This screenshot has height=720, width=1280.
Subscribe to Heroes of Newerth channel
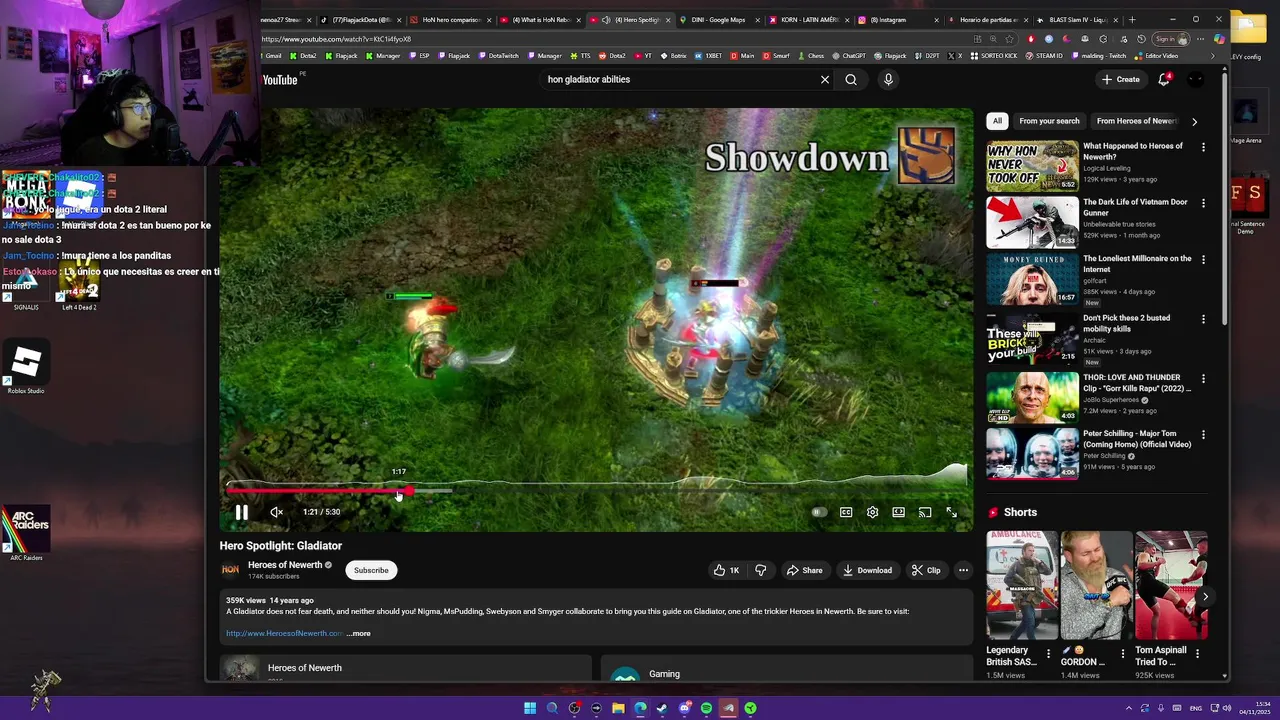[371, 570]
